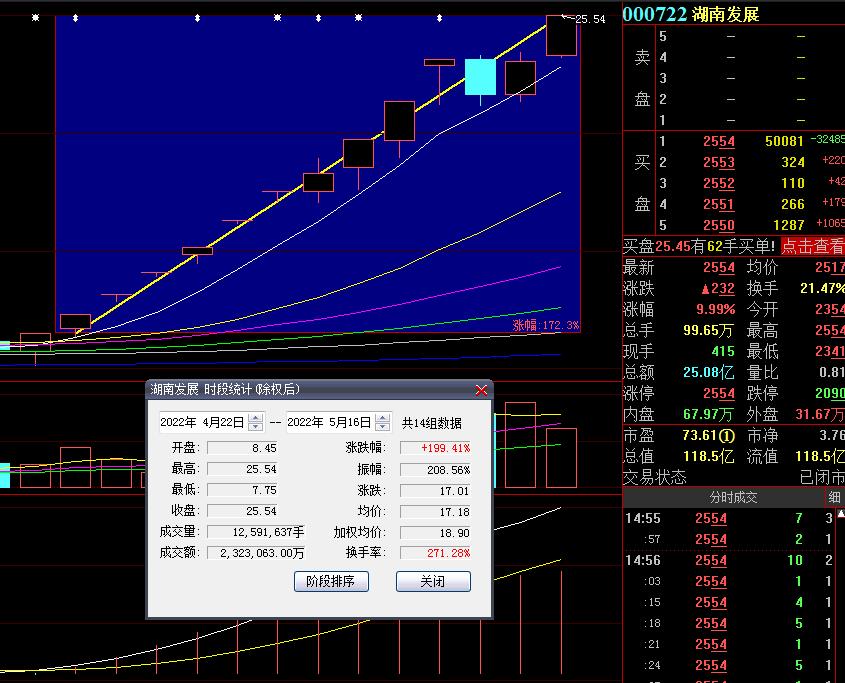Image resolution: width=845 pixels, height=683 pixels.
Task: Increase the end date using up spinner
Action: tap(382, 418)
